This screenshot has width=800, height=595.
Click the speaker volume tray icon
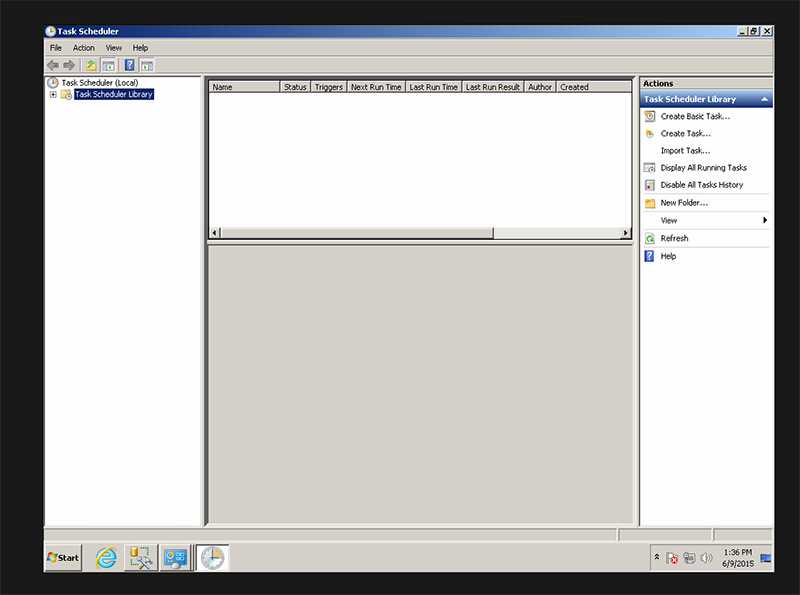point(706,558)
